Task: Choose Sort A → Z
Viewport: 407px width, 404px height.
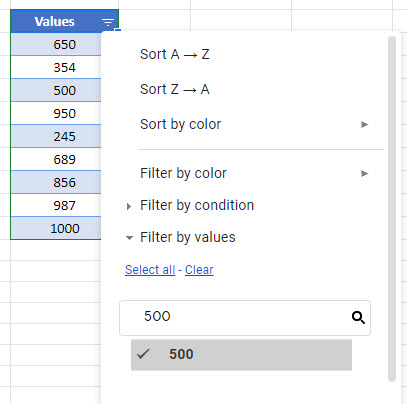Action: coord(175,54)
